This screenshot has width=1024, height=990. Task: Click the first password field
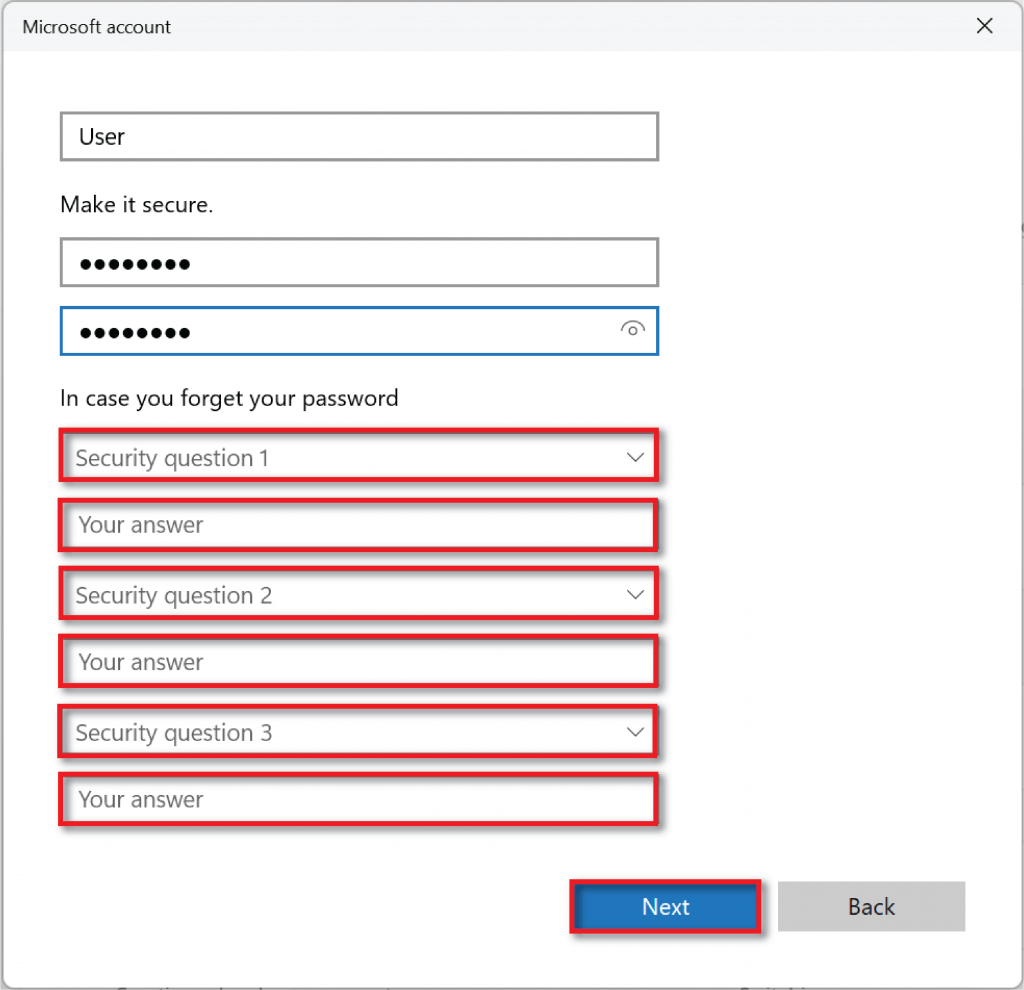358,264
